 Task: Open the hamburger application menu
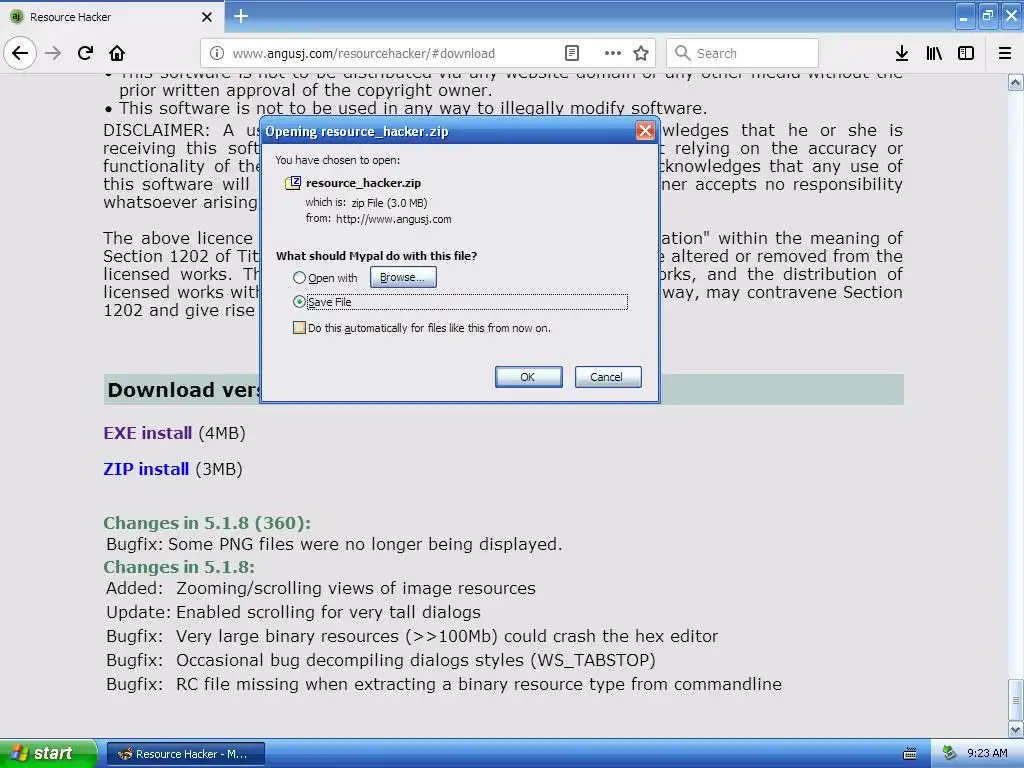(x=1005, y=53)
